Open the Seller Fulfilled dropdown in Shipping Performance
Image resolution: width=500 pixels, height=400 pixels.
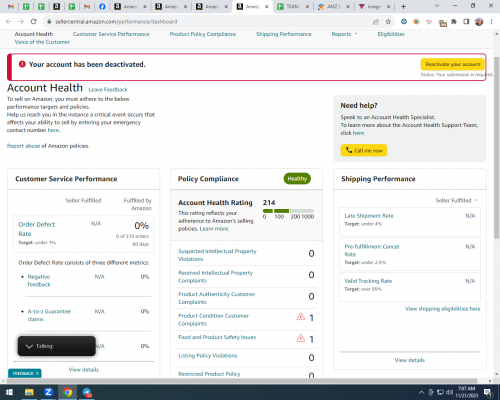pos(457,200)
